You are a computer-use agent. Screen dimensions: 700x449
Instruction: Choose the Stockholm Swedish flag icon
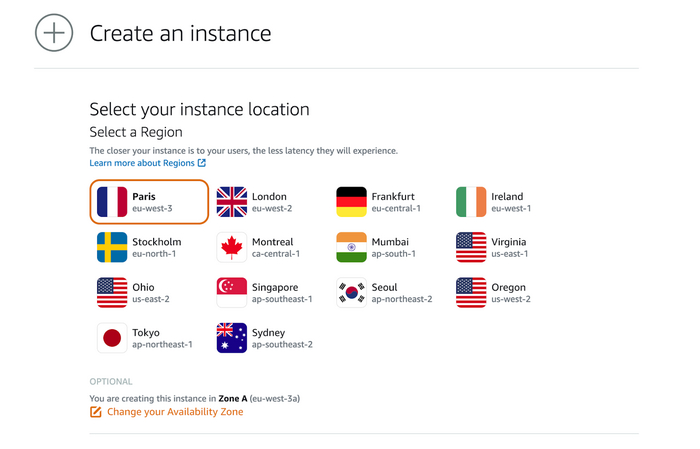112,247
